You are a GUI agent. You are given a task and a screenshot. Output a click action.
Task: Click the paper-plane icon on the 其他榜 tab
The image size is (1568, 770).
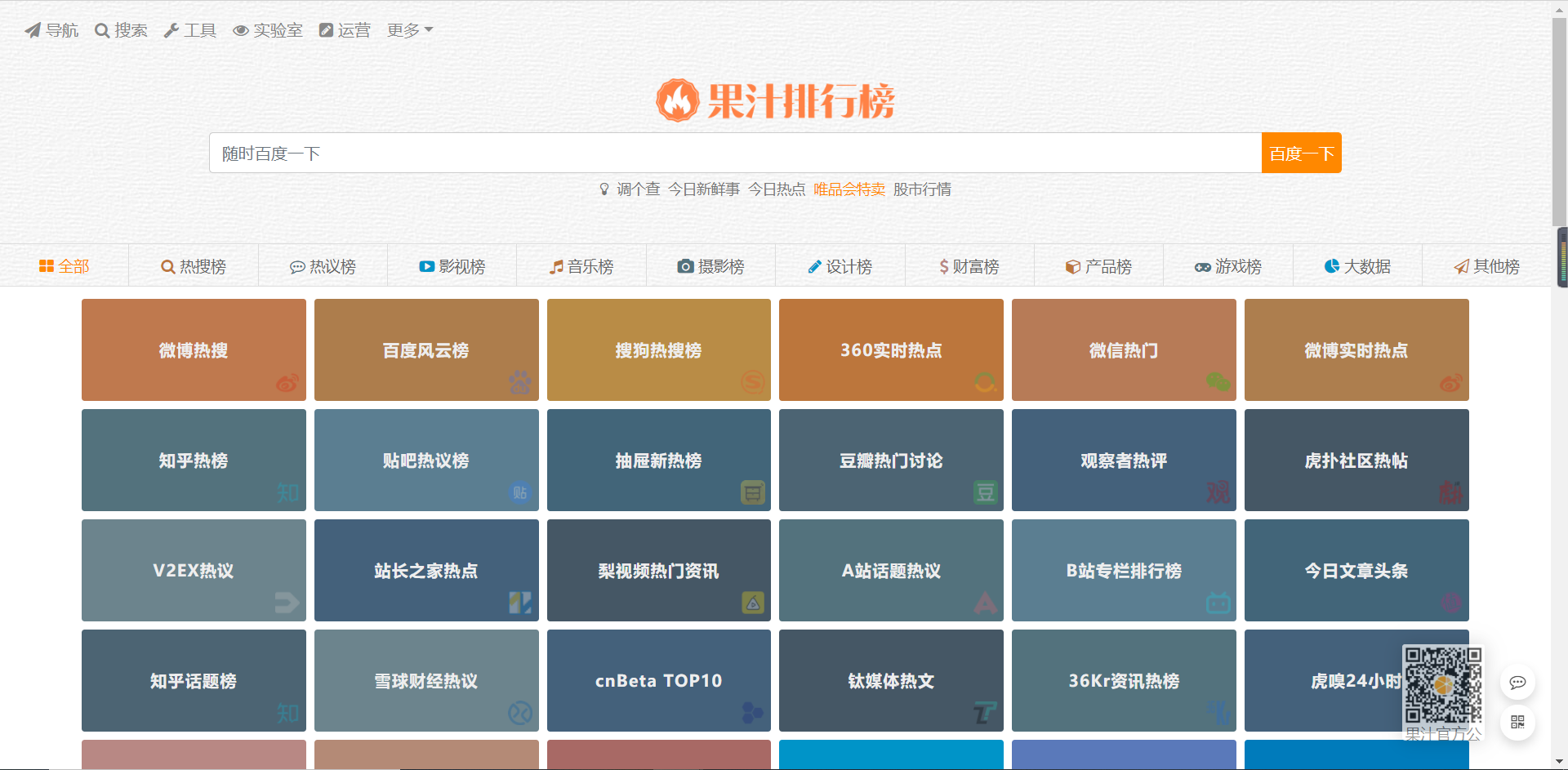pyautogui.click(x=1462, y=266)
